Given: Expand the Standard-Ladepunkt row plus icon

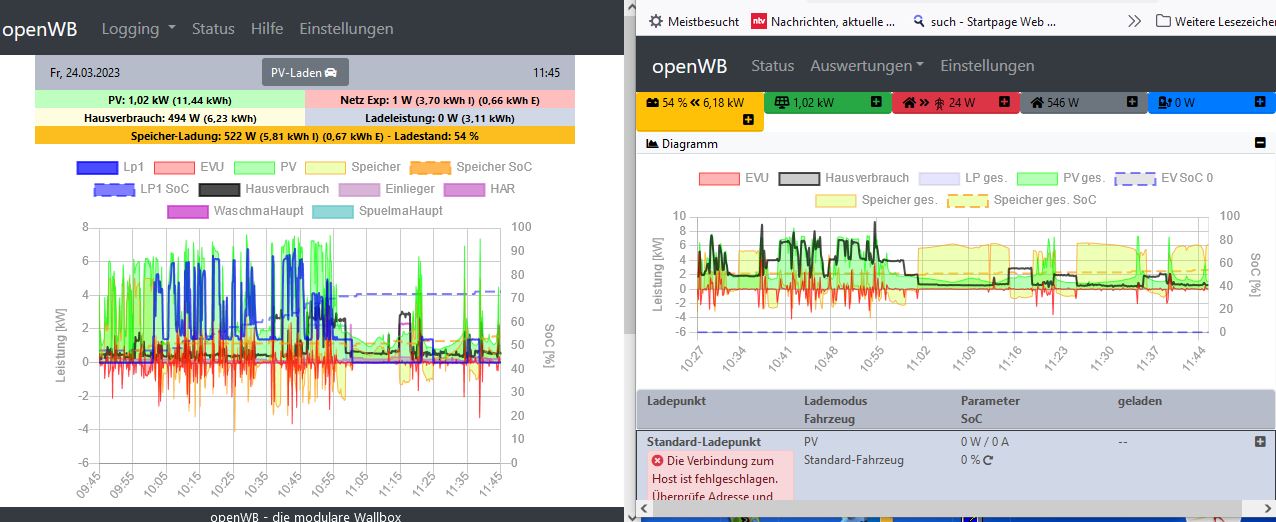Looking at the screenshot, I should pos(1260,441).
